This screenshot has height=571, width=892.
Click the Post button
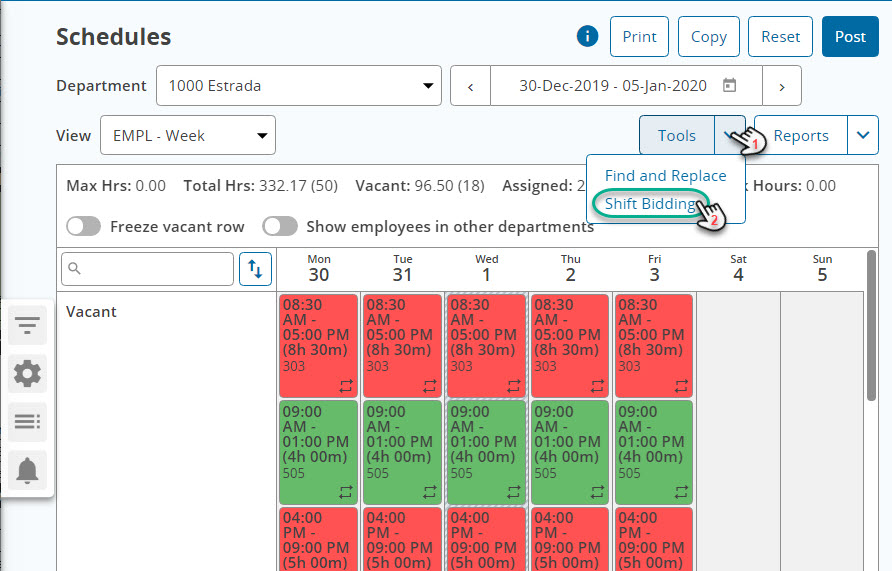[850, 37]
